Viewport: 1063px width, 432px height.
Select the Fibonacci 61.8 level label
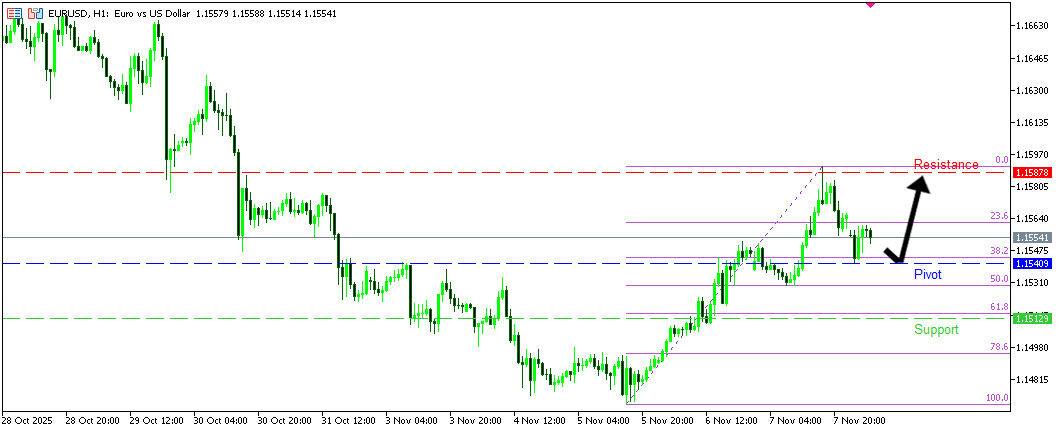click(x=998, y=307)
